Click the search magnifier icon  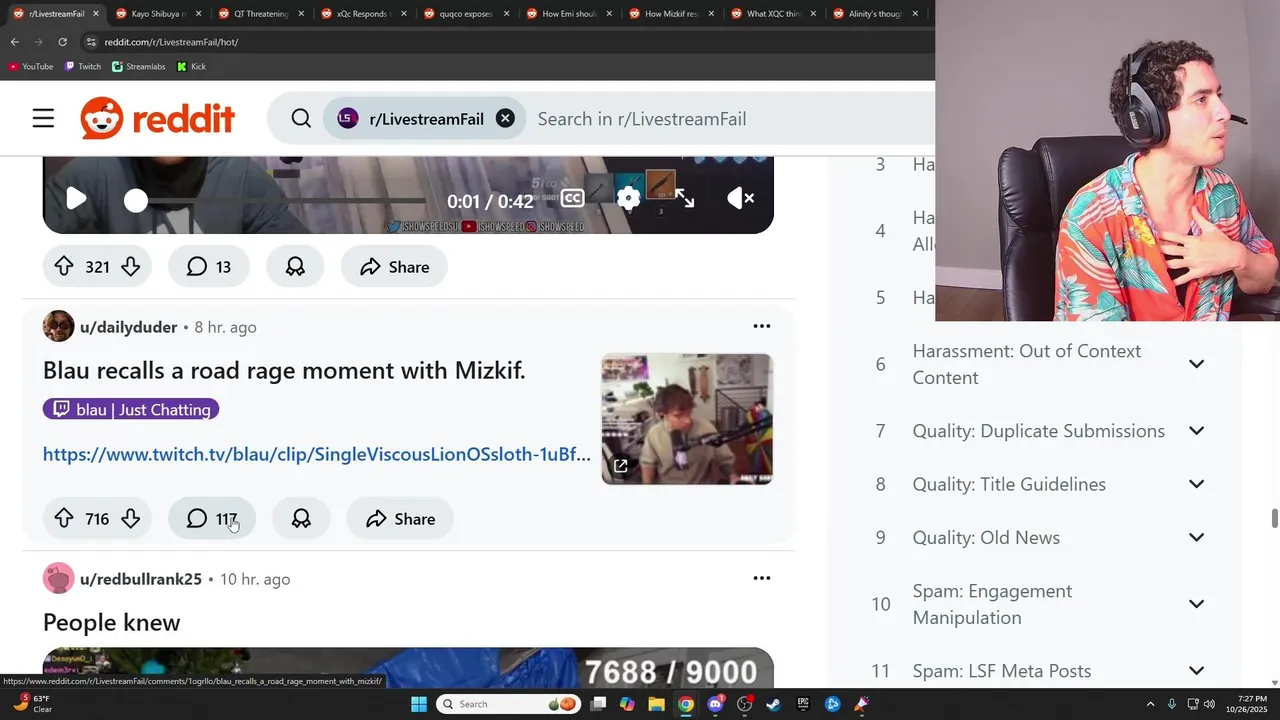pyautogui.click(x=301, y=119)
